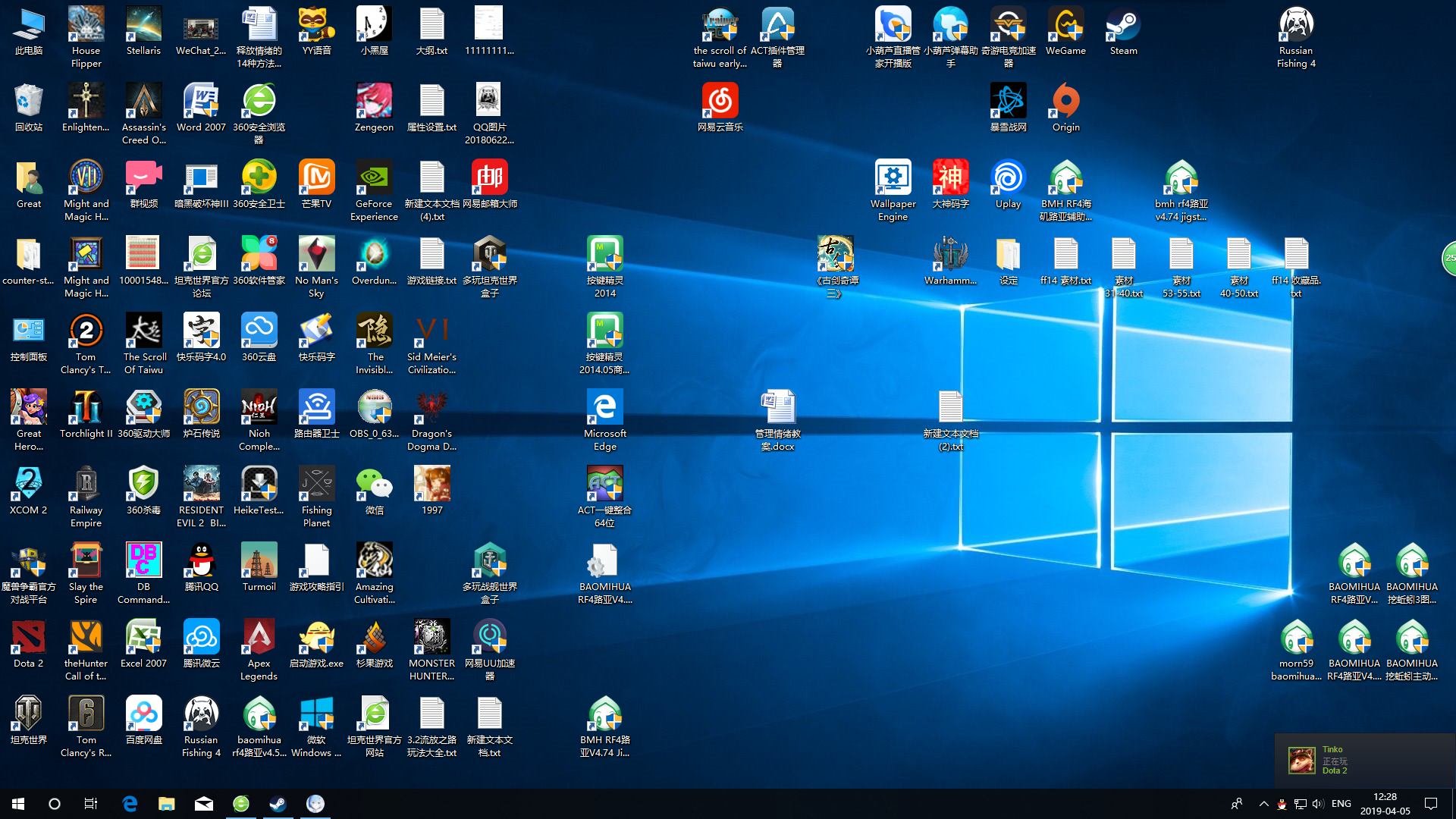This screenshot has width=1456, height=819.
Task: Open Task View from the taskbar
Action: [x=91, y=804]
